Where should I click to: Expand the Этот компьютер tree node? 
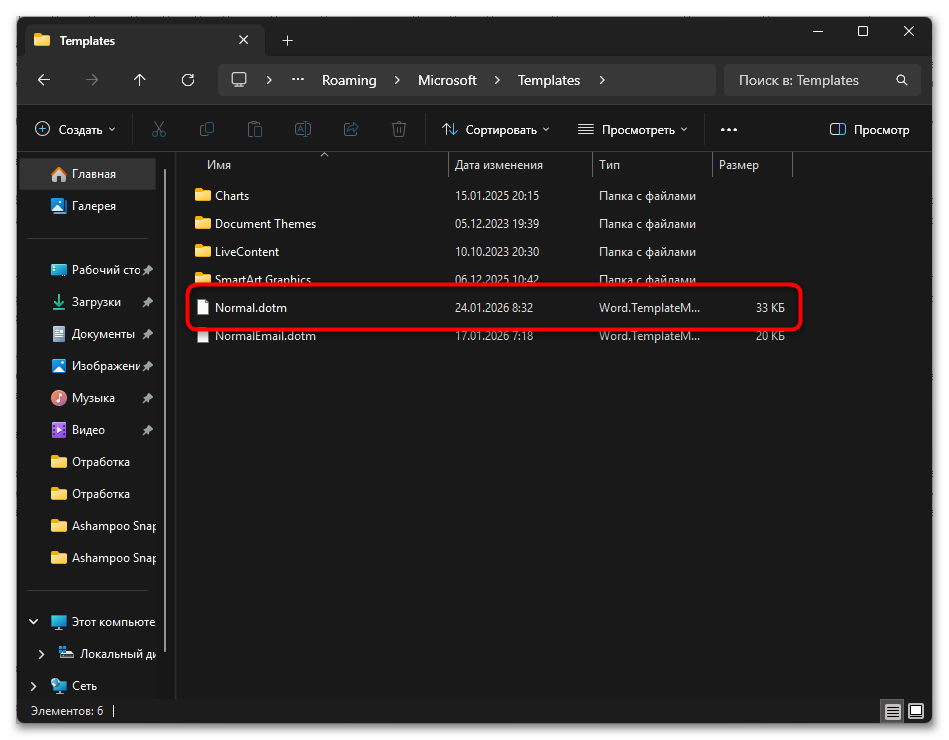(34, 622)
